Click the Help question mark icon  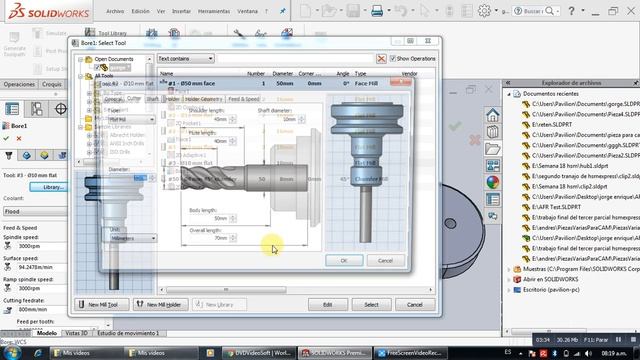(x=571, y=11)
